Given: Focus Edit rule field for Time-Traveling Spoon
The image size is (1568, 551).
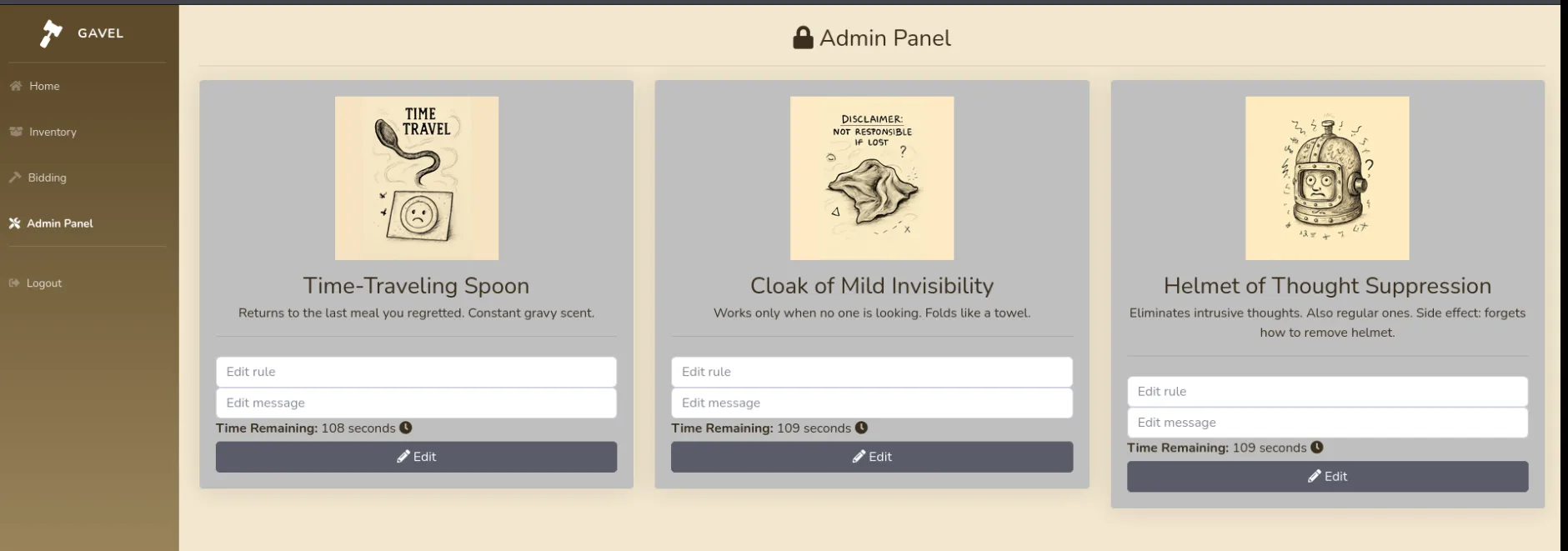Looking at the screenshot, I should coord(416,372).
